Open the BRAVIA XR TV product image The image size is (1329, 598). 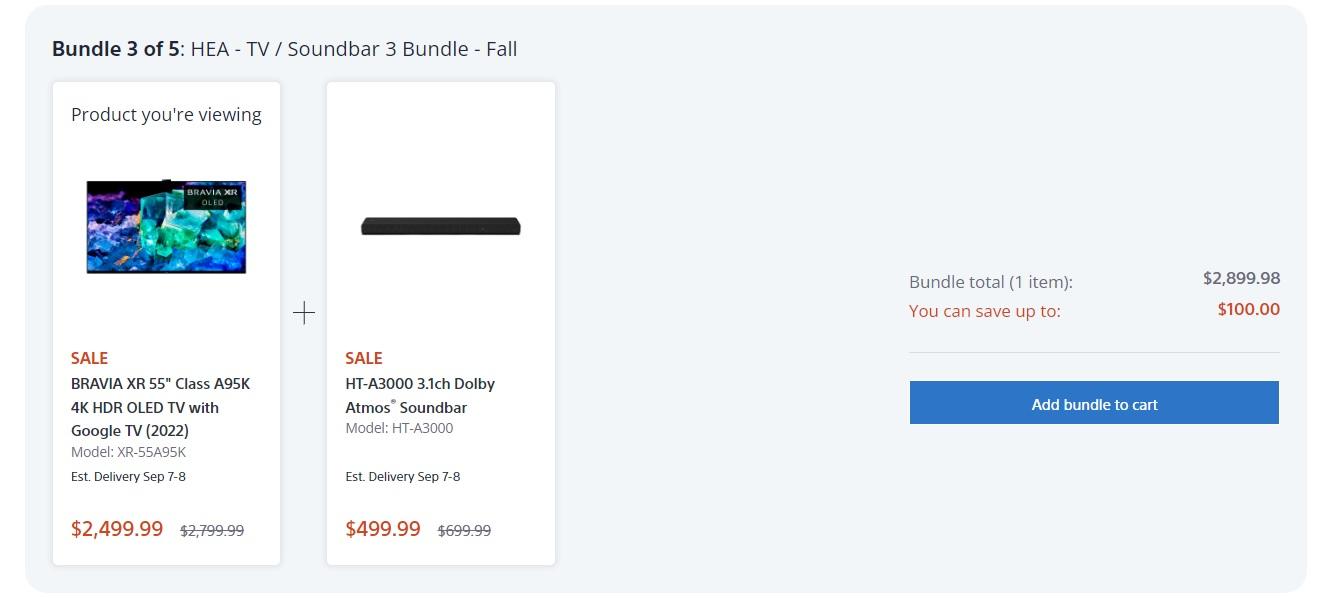click(166, 226)
